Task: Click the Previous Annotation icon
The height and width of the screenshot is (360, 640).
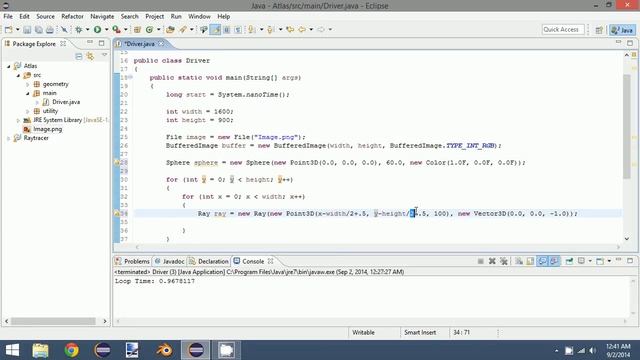Action: 270,29
